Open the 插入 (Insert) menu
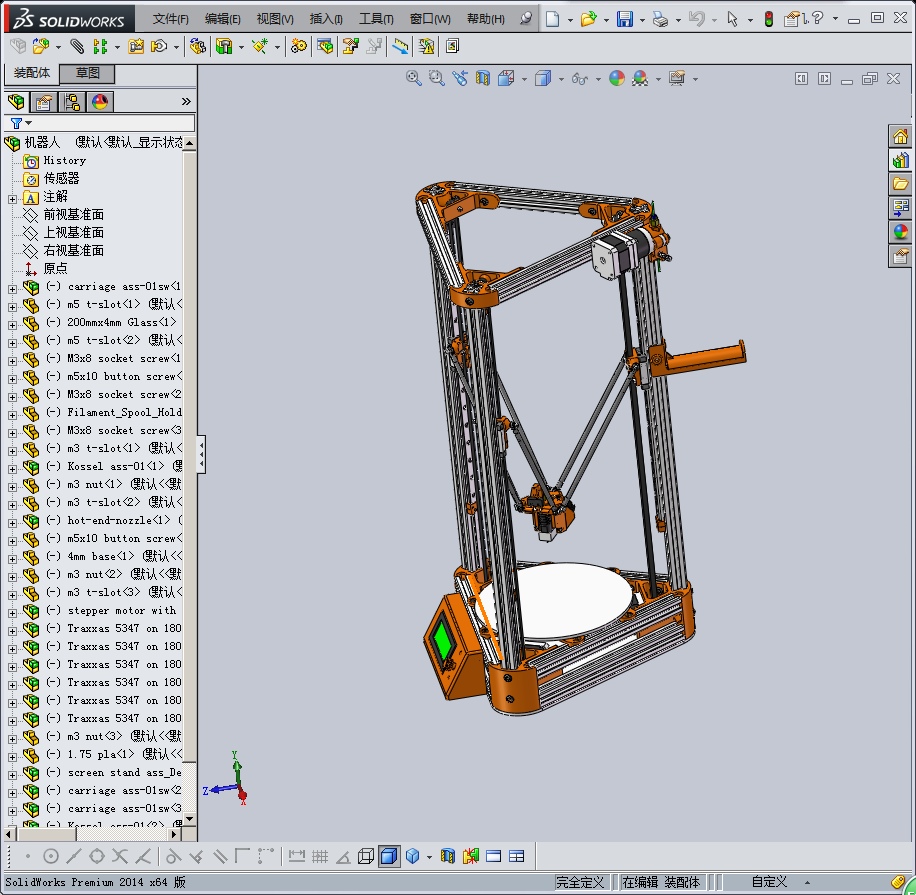Screen dimensions: 916x895 pyautogui.click(x=326, y=19)
